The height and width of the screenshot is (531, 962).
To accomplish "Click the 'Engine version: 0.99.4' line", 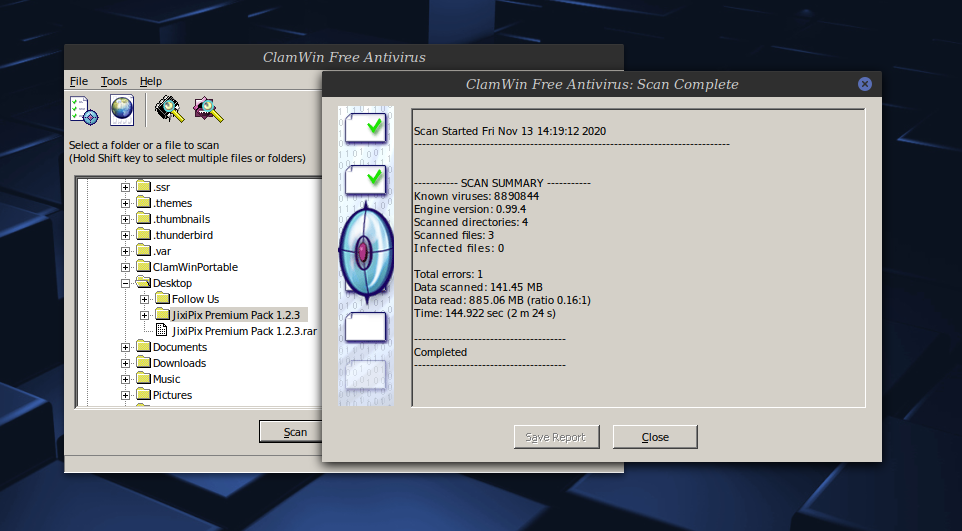I will point(469,209).
